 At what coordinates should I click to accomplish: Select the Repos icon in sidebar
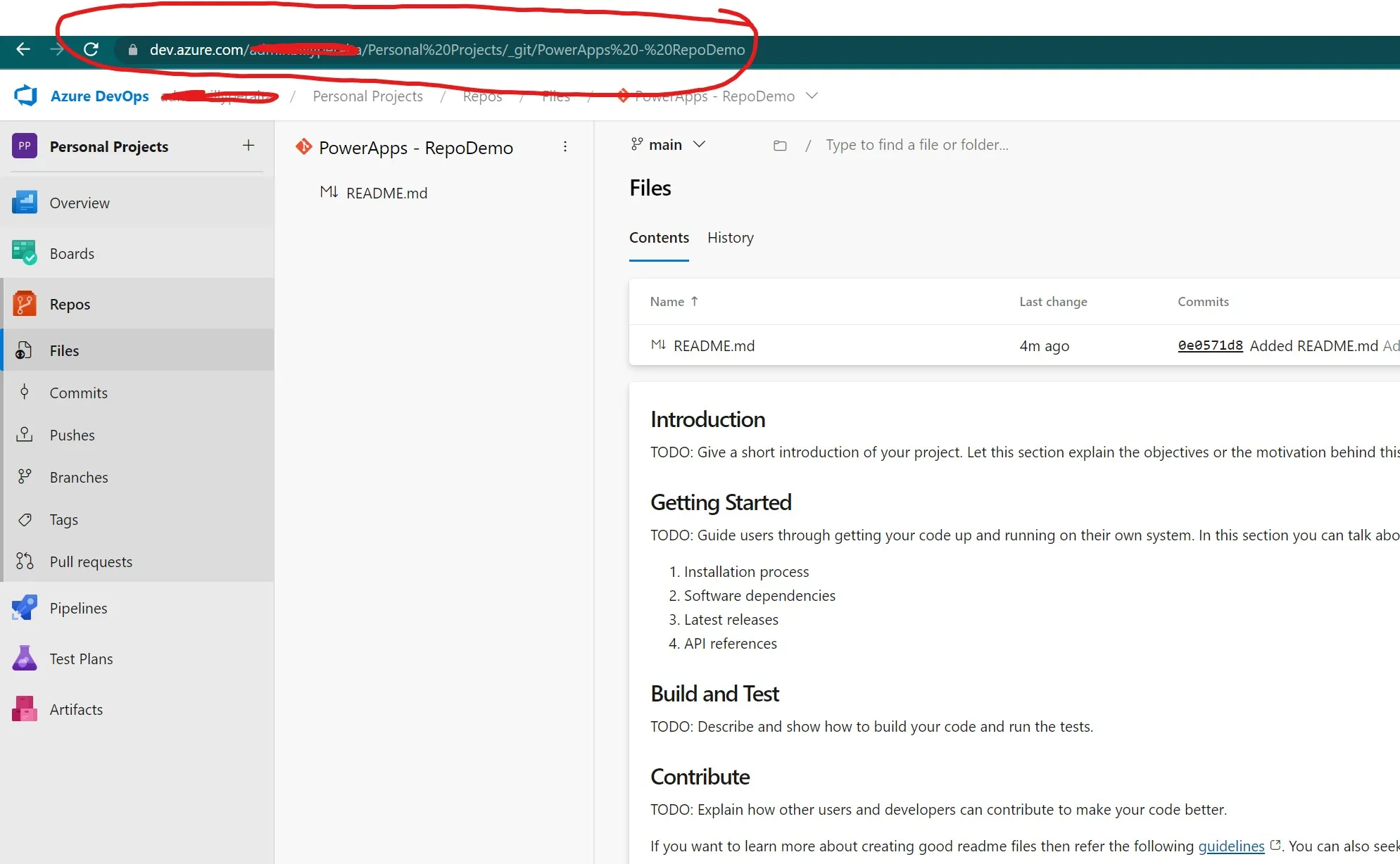click(x=25, y=303)
